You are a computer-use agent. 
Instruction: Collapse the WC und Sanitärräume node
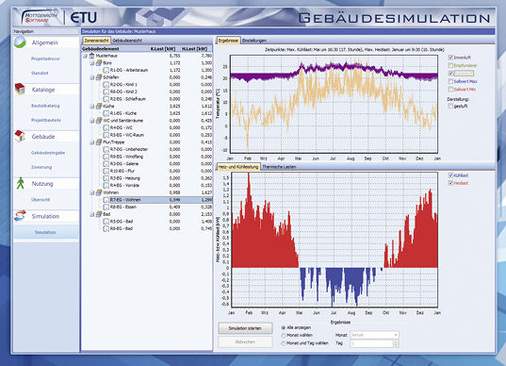[92, 120]
